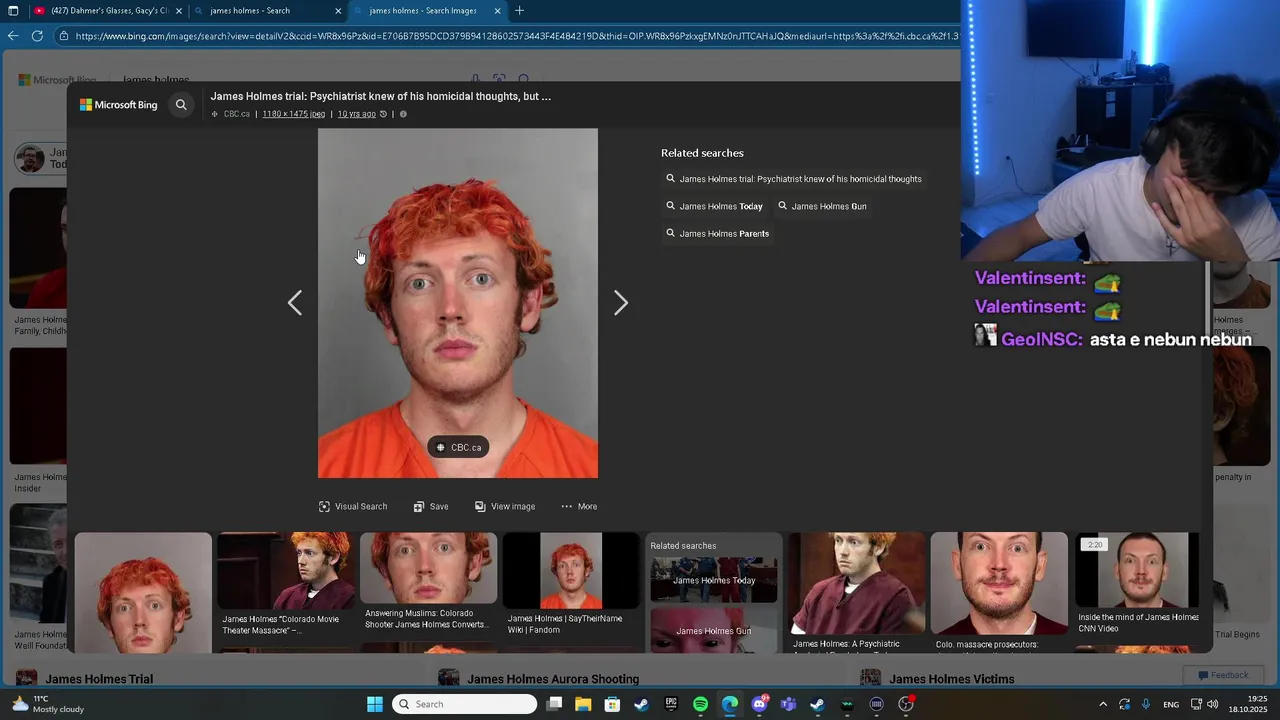Switch to the 'james holmes - Search' tab
Viewport: 1280px width, 720px height.
click(x=268, y=11)
